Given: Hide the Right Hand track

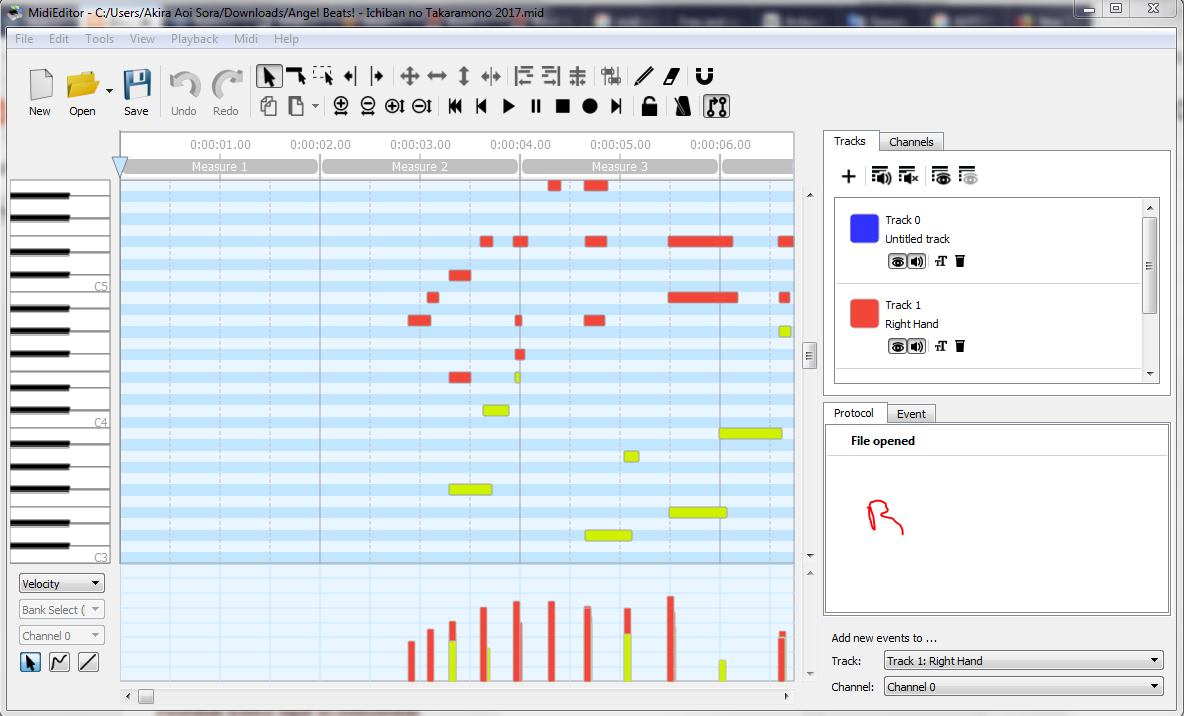Looking at the screenshot, I should pyautogui.click(x=897, y=346).
